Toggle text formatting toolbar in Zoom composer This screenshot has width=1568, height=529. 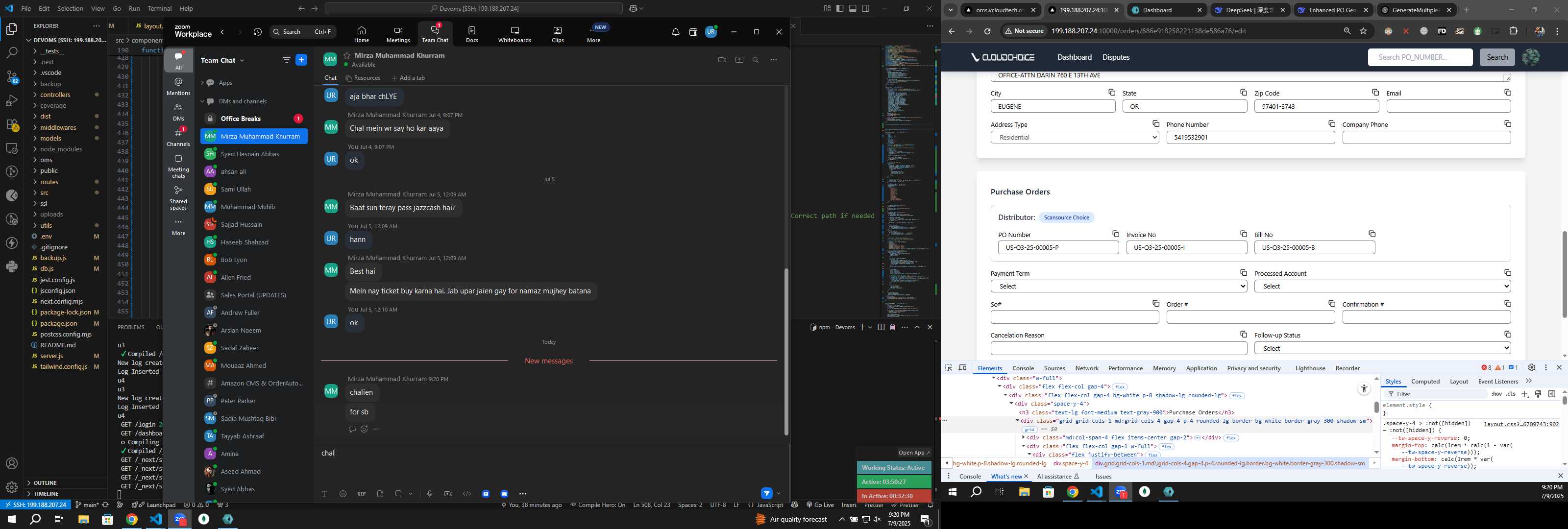coord(324,494)
